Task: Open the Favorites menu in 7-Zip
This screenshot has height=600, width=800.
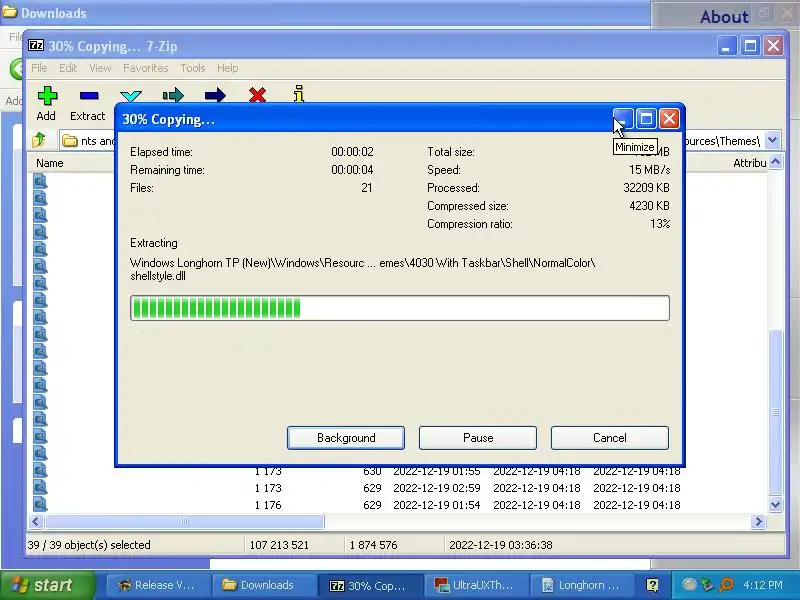Action: pyautogui.click(x=145, y=68)
